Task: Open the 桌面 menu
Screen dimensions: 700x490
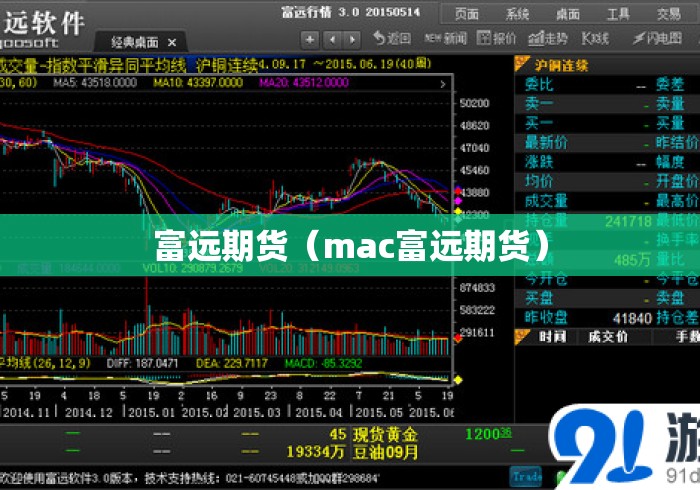Action: pyautogui.click(x=567, y=14)
